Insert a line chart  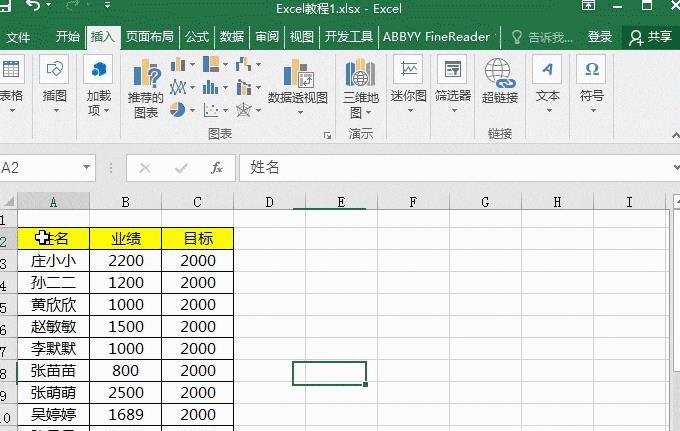tap(178, 87)
